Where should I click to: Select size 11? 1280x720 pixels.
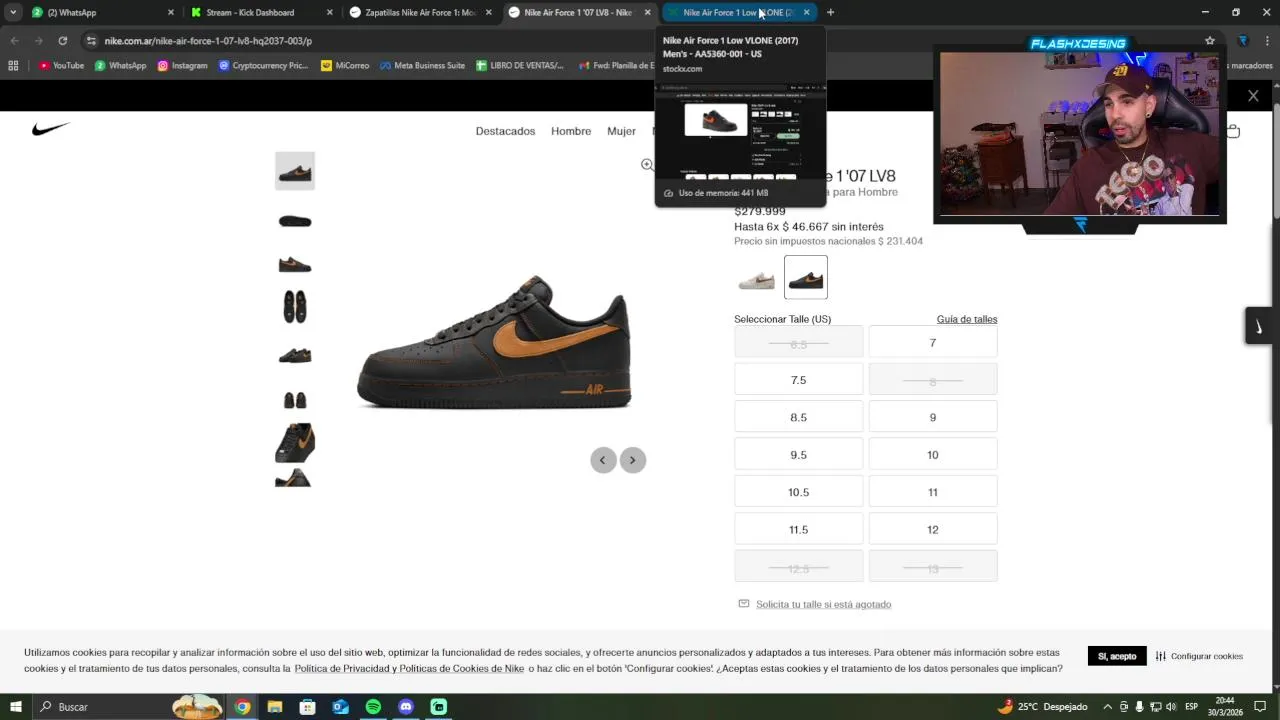tap(933, 492)
